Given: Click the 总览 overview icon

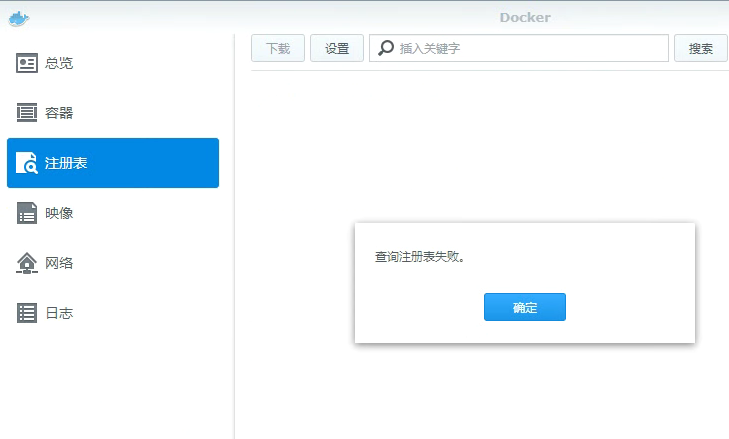Looking at the screenshot, I should [x=27, y=63].
